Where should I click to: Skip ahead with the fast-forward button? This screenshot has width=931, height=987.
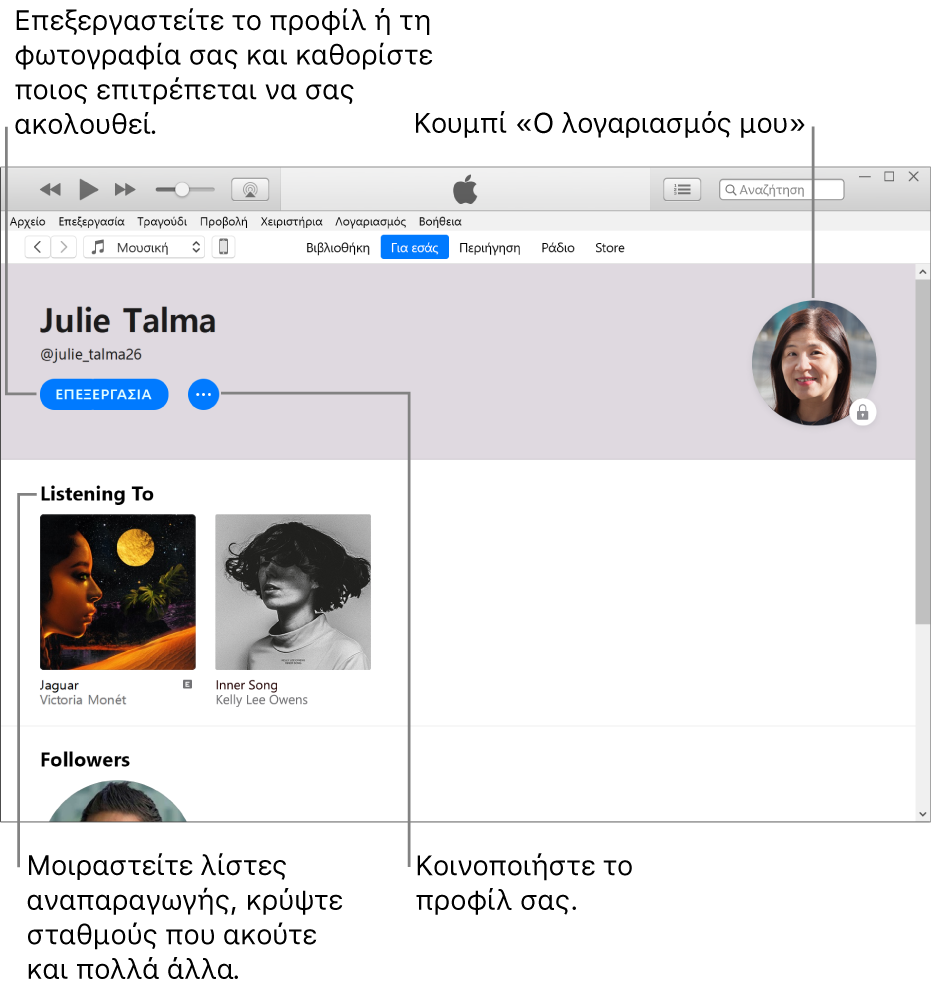click(x=125, y=189)
